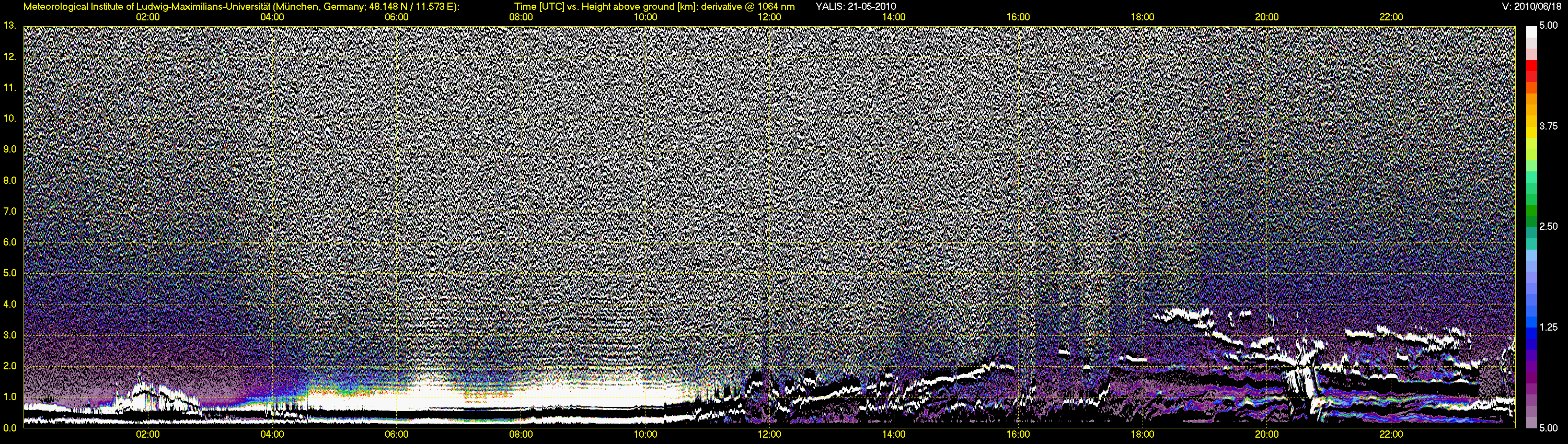This screenshot has width=1568, height=444.
Task: Click the 10:00 label on the top time axis
Action: [x=645, y=17]
